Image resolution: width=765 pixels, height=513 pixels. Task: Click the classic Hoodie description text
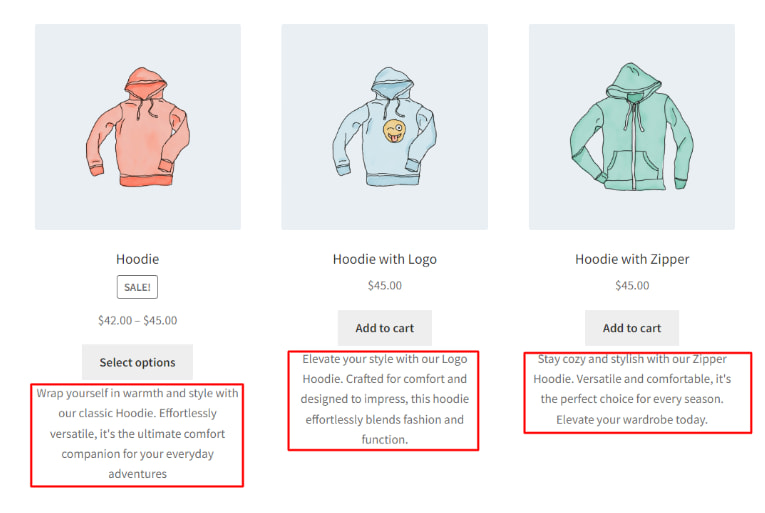(137, 433)
